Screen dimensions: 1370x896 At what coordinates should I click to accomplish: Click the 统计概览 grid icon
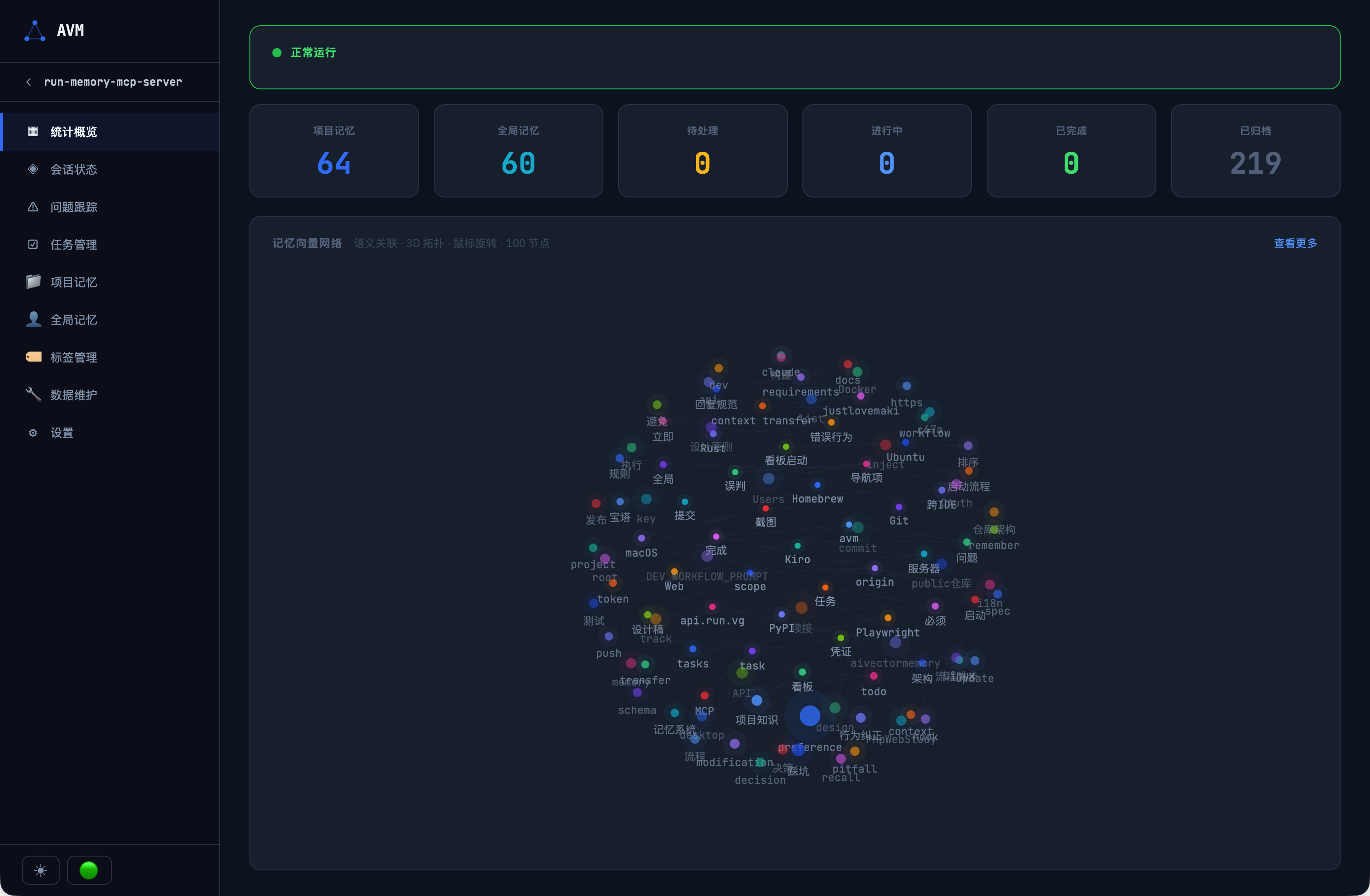[33, 132]
